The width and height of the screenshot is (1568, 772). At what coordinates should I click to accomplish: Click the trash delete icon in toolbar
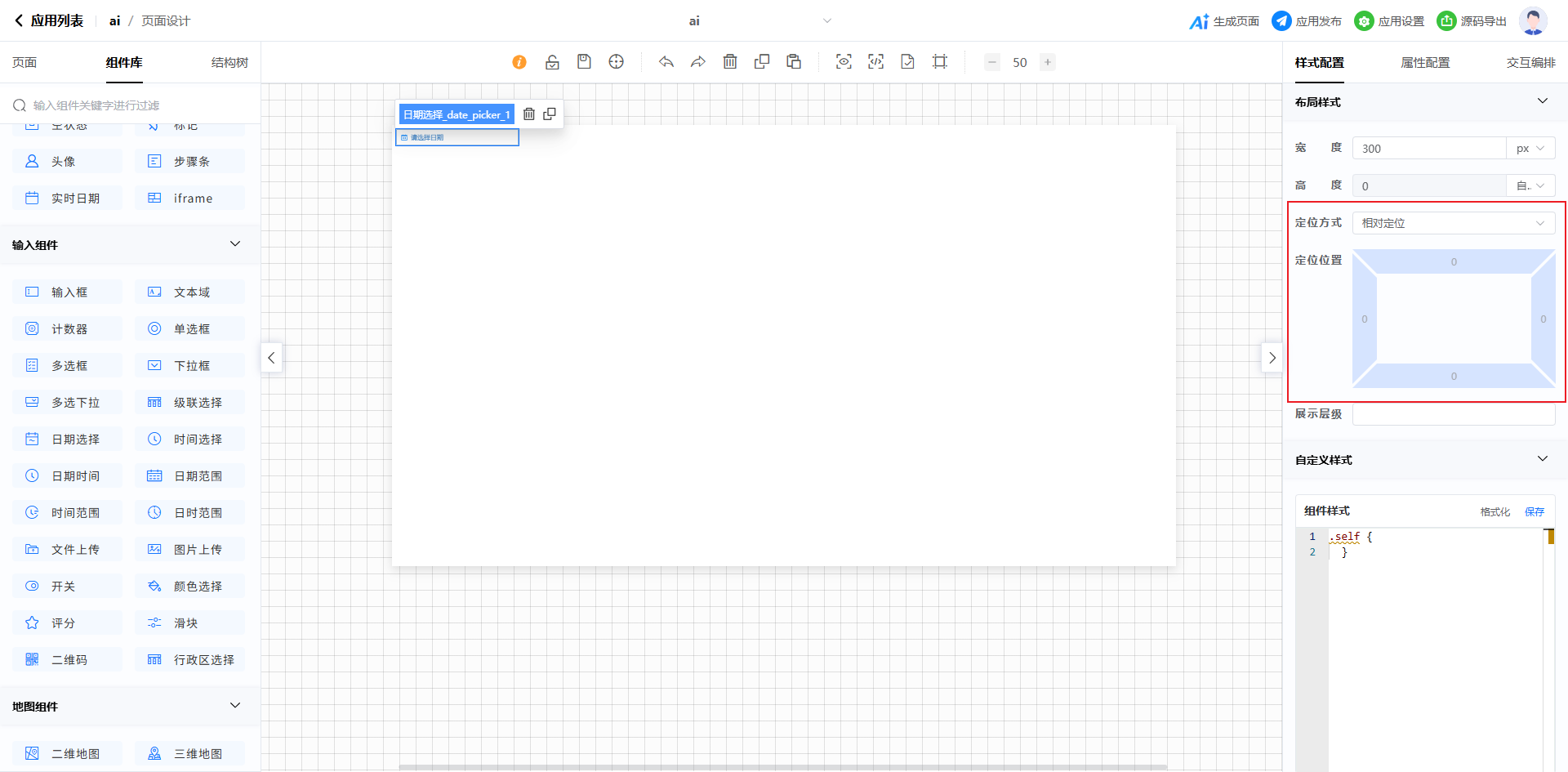click(730, 62)
